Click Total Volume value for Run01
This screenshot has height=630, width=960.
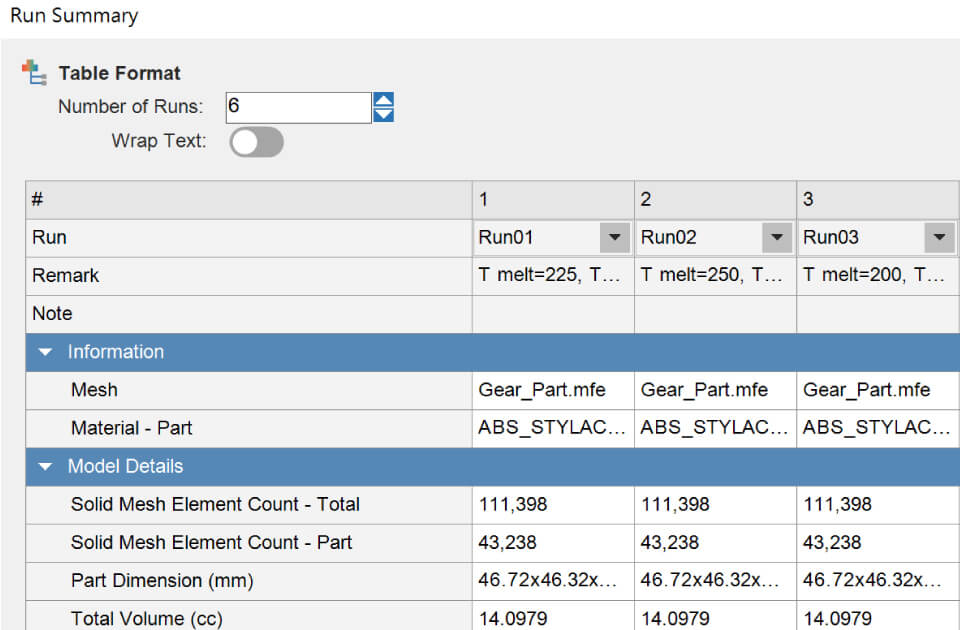[552, 618]
